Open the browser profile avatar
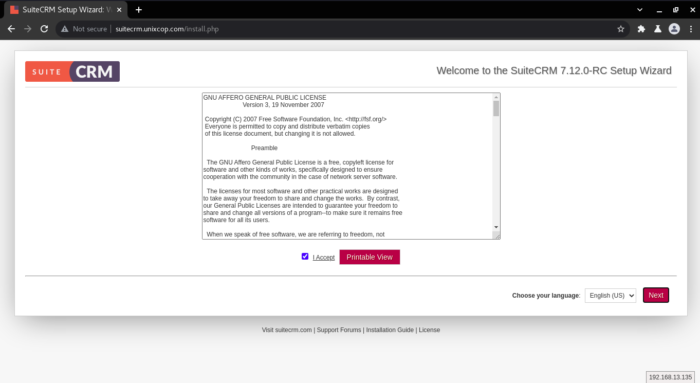Image resolution: width=700 pixels, height=383 pixels. [x=674, y=29]
